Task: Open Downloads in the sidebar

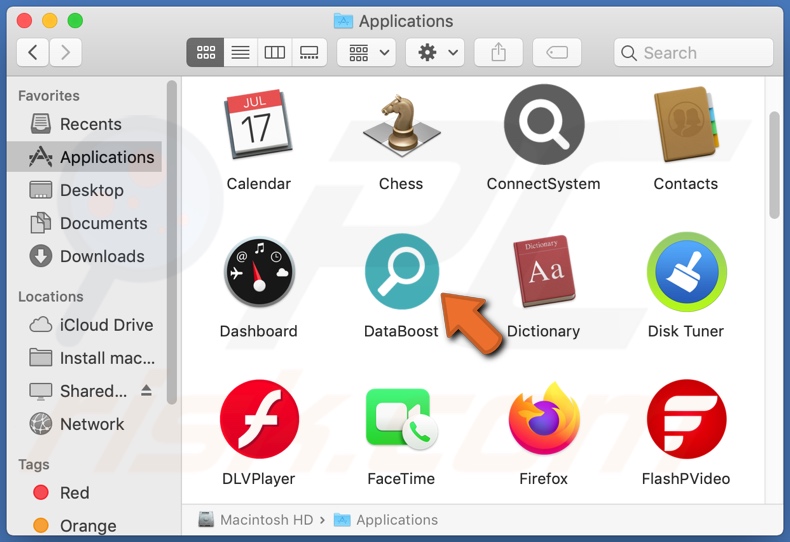Action: (85, 256)
